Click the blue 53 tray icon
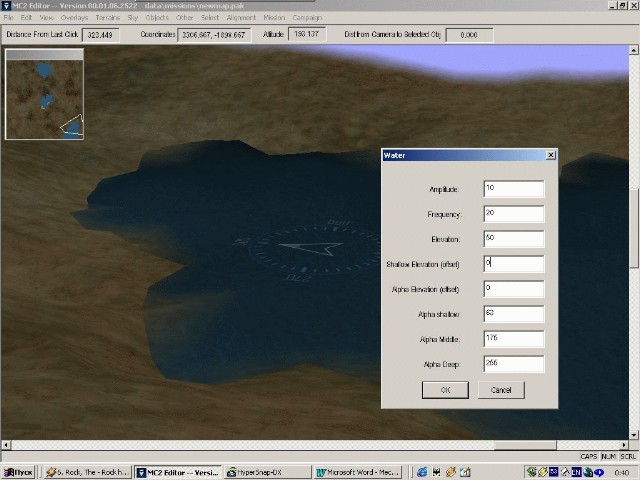The image size is (640, 480). pyautogui.click(x=554, y=472)
